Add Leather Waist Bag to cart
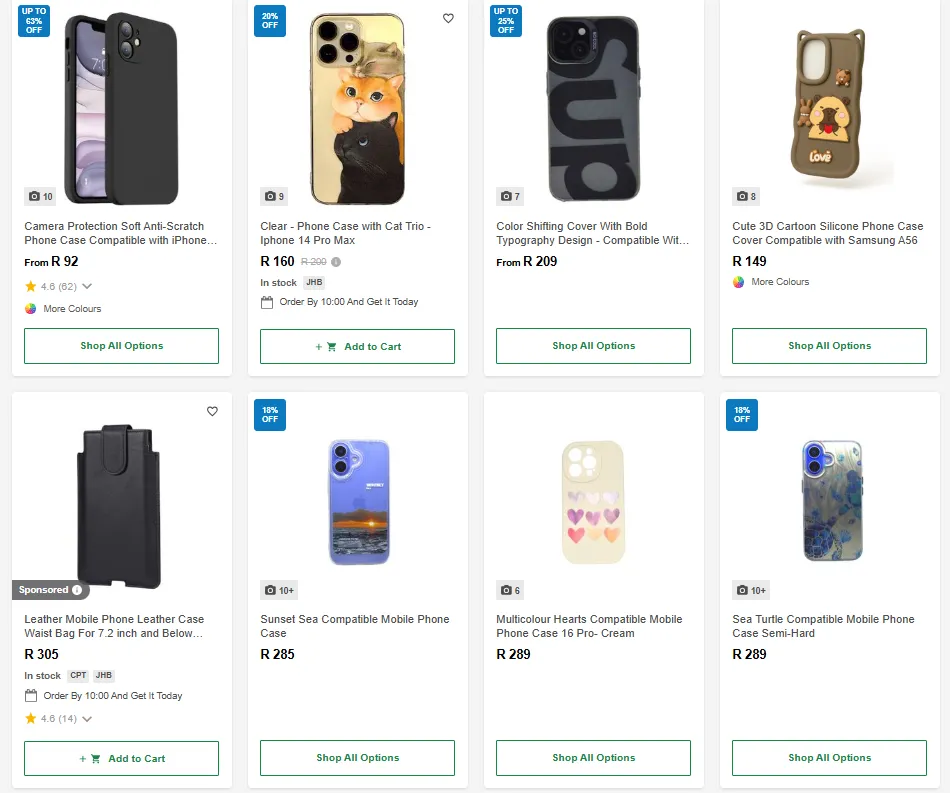The height and width of the screenshot is (793, 950). [x=121, y=758]
